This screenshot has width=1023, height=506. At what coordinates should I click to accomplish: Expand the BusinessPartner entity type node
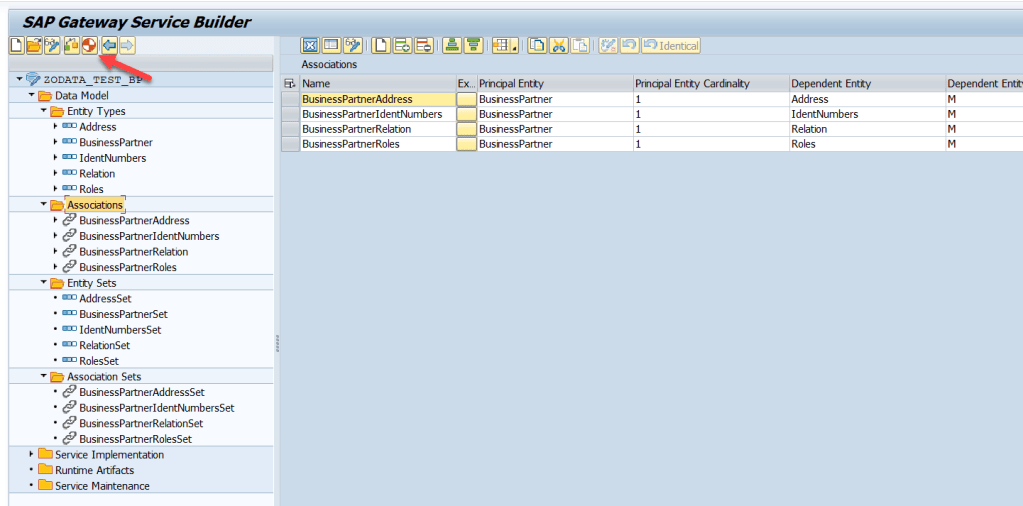pyautogui.click(x=55, y=143)
